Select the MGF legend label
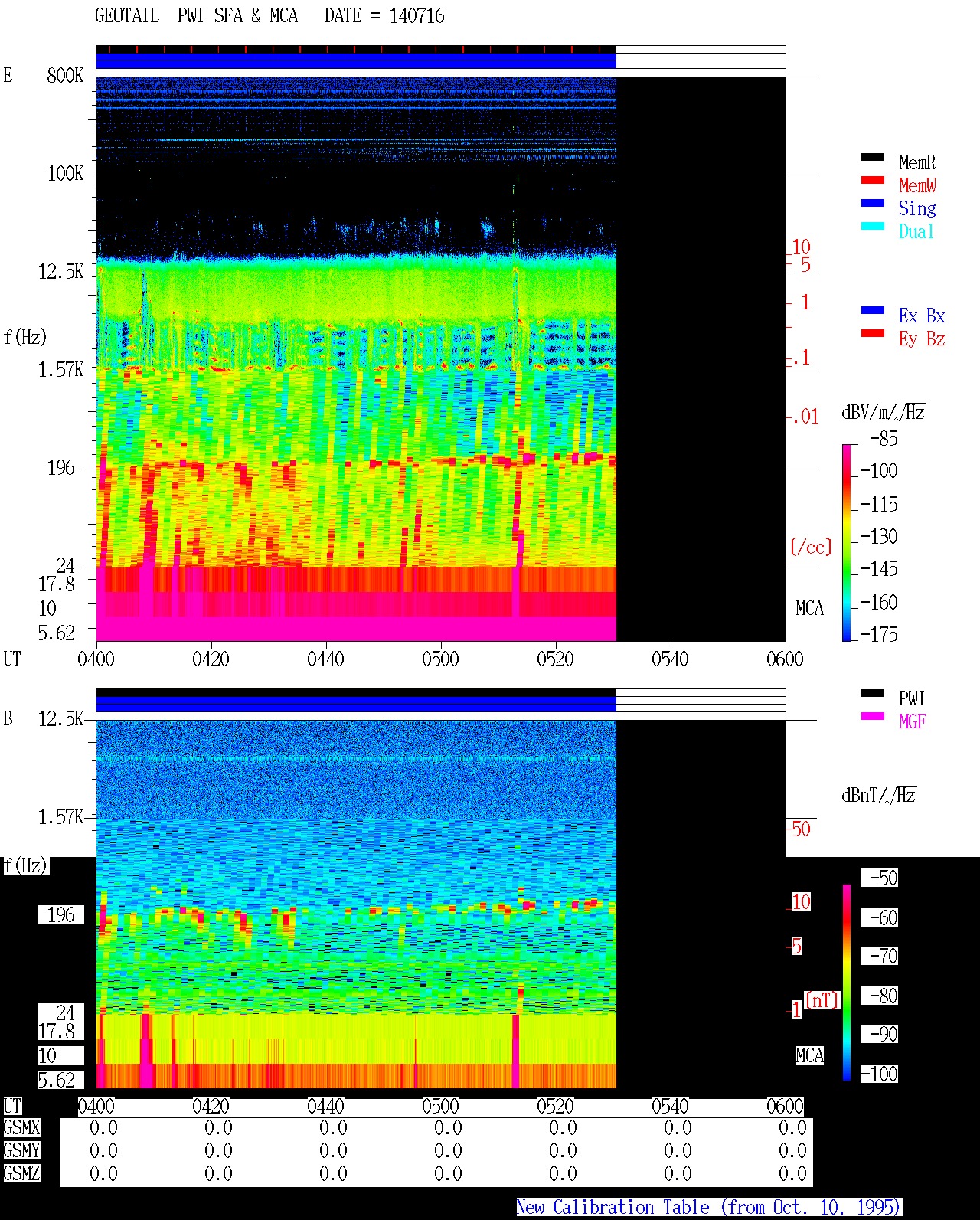The image size is (980, 1220). pyautogui.click(x=912, y=721)
